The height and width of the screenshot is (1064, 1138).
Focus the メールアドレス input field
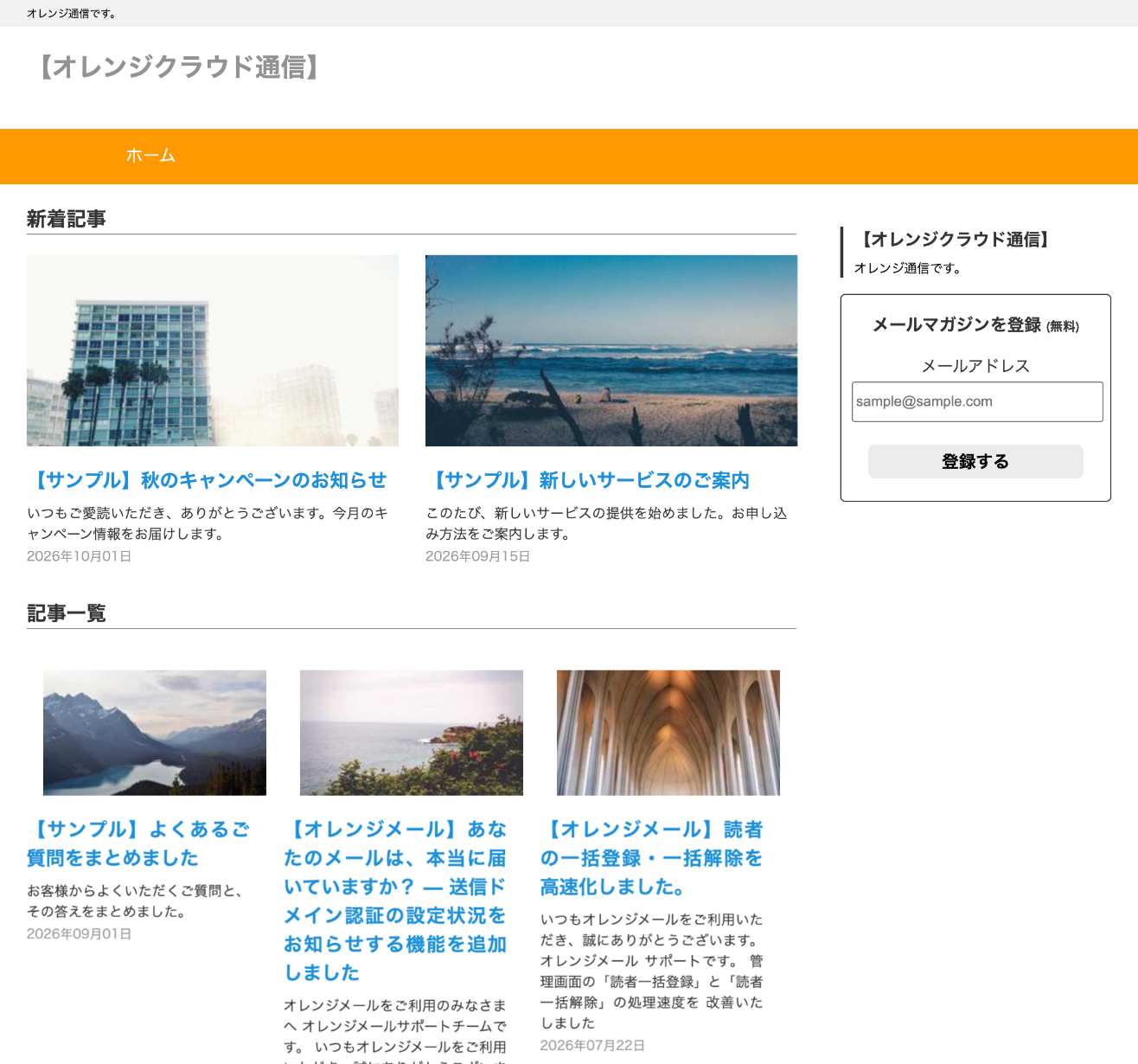tap(977, 402)
